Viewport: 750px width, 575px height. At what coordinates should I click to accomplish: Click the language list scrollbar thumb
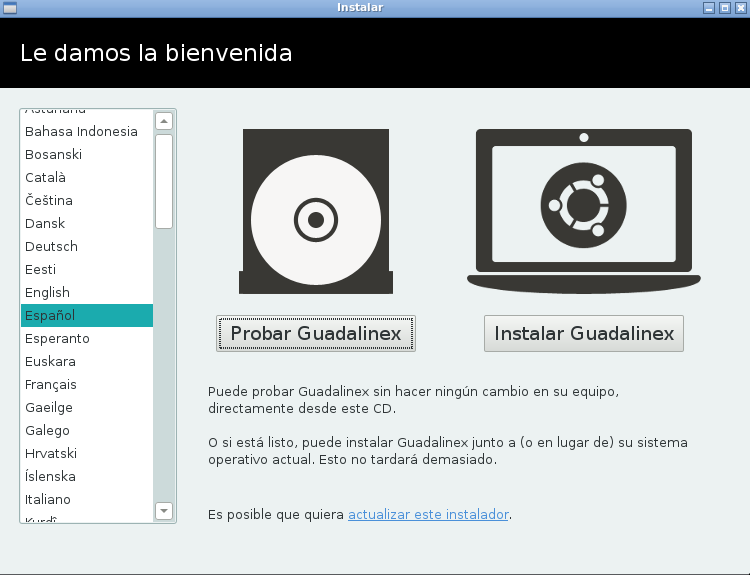click(x=164, y=181)
